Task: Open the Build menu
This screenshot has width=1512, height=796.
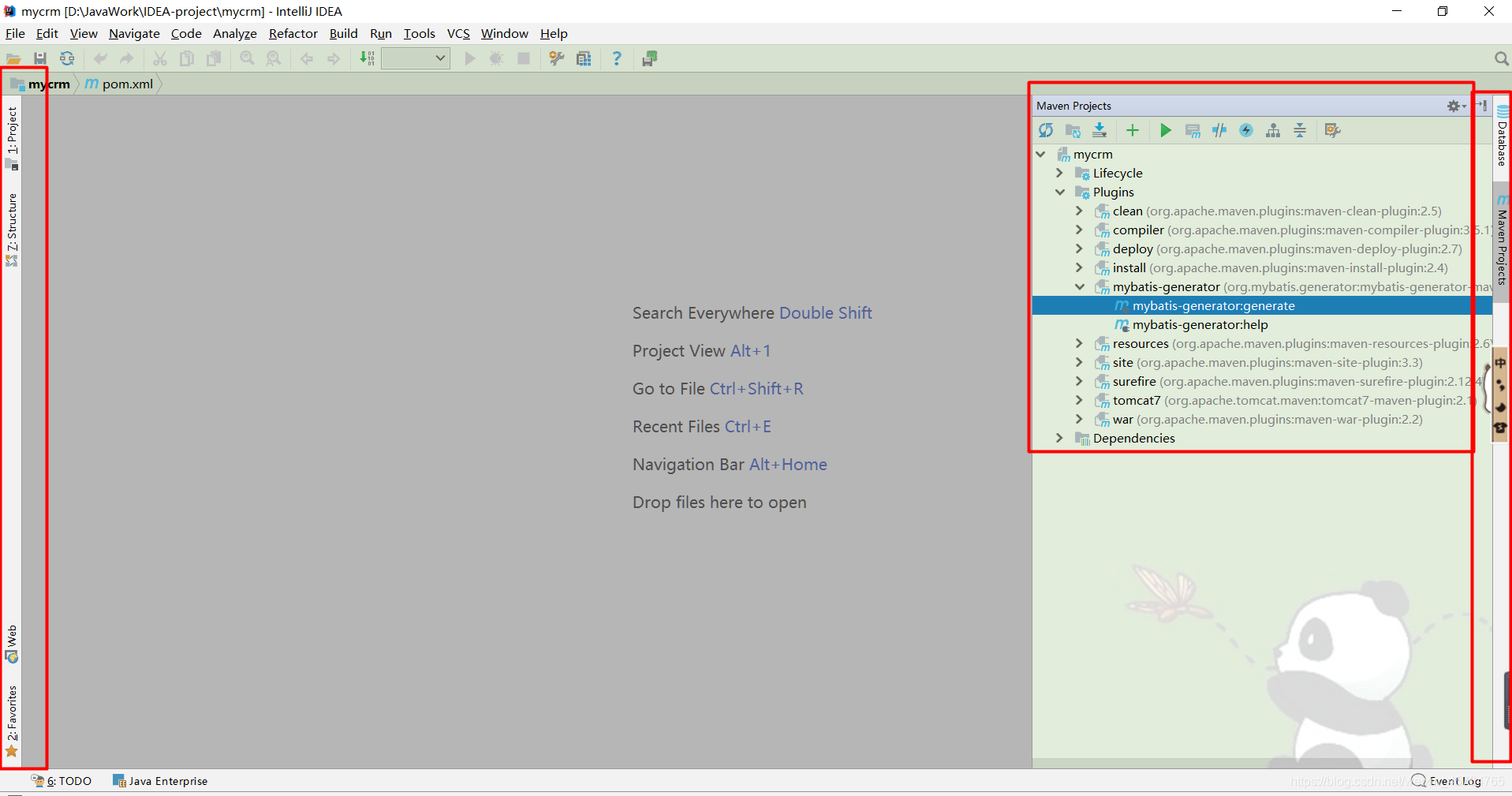Action: pyautogui.click(x=343, y=33)
